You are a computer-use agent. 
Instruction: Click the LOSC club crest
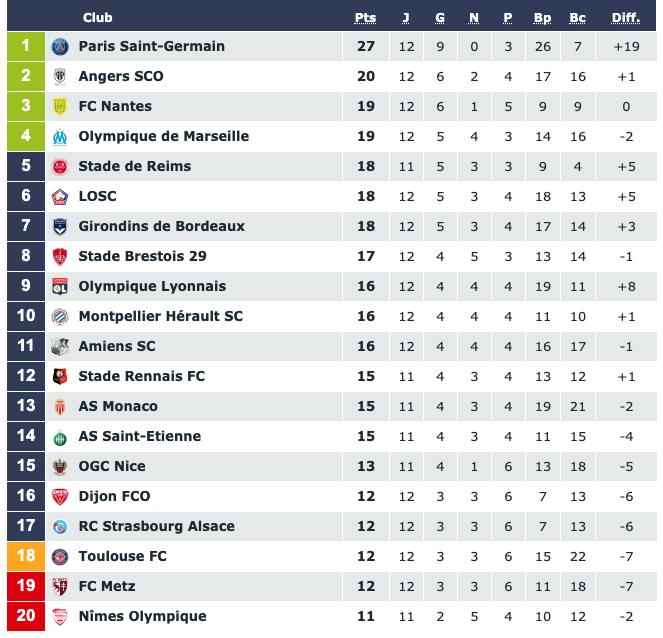coord(60,197)
